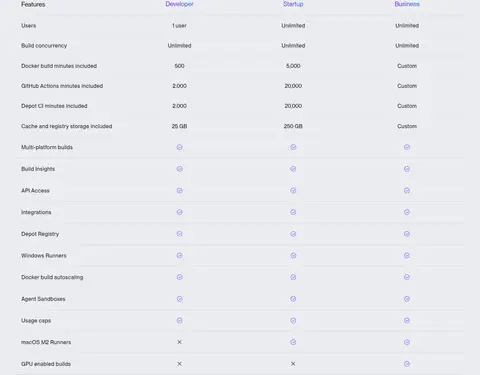The image size is (480, 375).
Task: Click the macOS M2 Runners checkmark under Business
Action: pyautogui.click(x=407, y=342)
